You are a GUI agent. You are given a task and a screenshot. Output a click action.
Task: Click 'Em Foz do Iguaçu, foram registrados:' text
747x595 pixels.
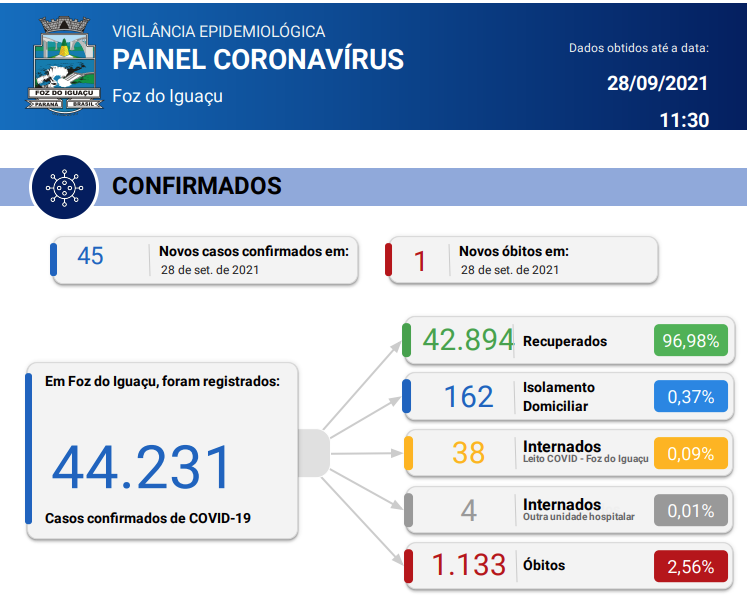pyautogui.click(x=162, y=382)
